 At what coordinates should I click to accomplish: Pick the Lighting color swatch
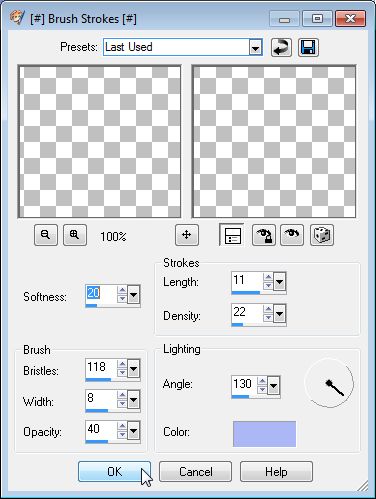point(264,434)
